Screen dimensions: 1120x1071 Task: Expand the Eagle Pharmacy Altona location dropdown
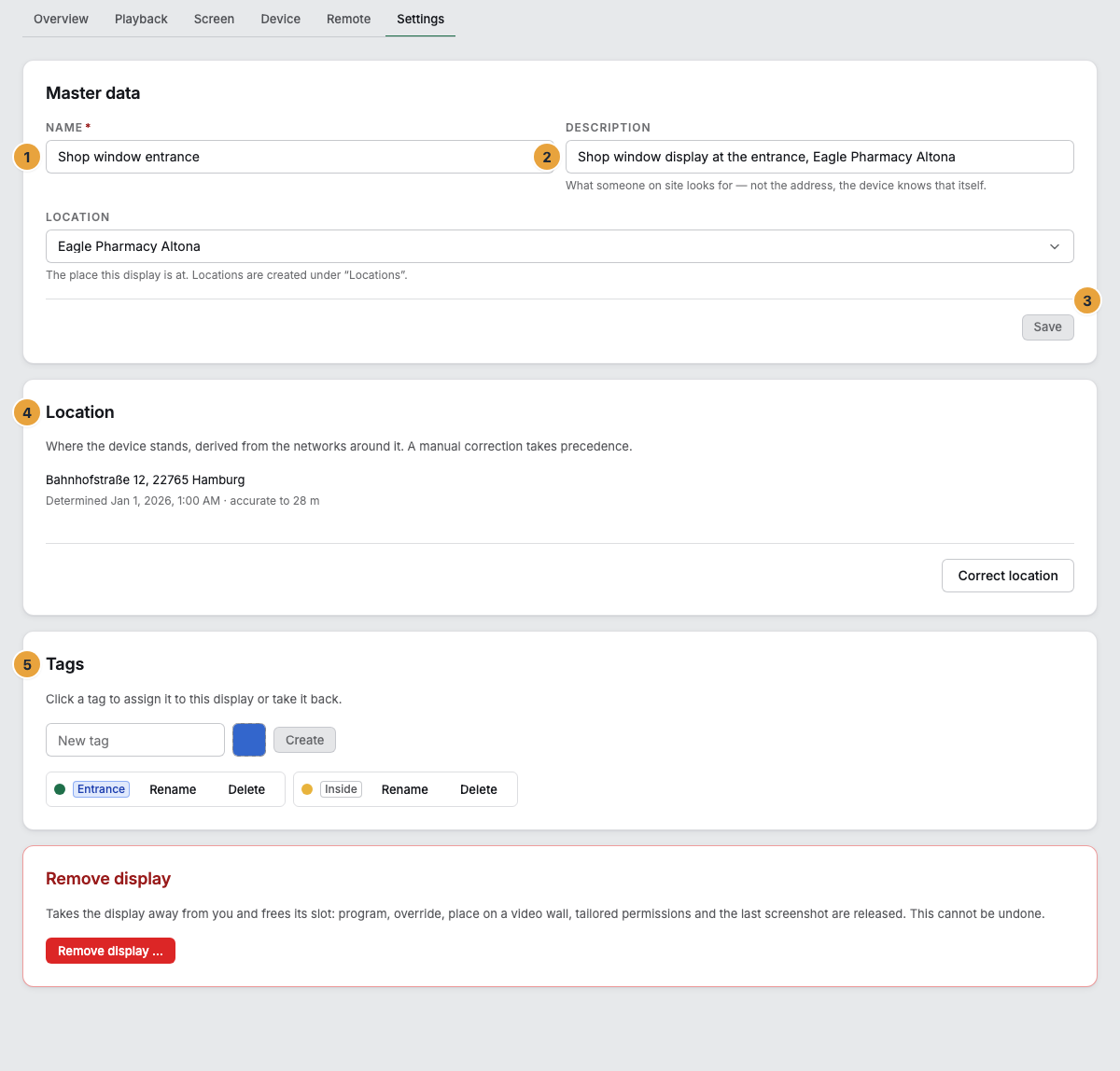coord(560,246)
